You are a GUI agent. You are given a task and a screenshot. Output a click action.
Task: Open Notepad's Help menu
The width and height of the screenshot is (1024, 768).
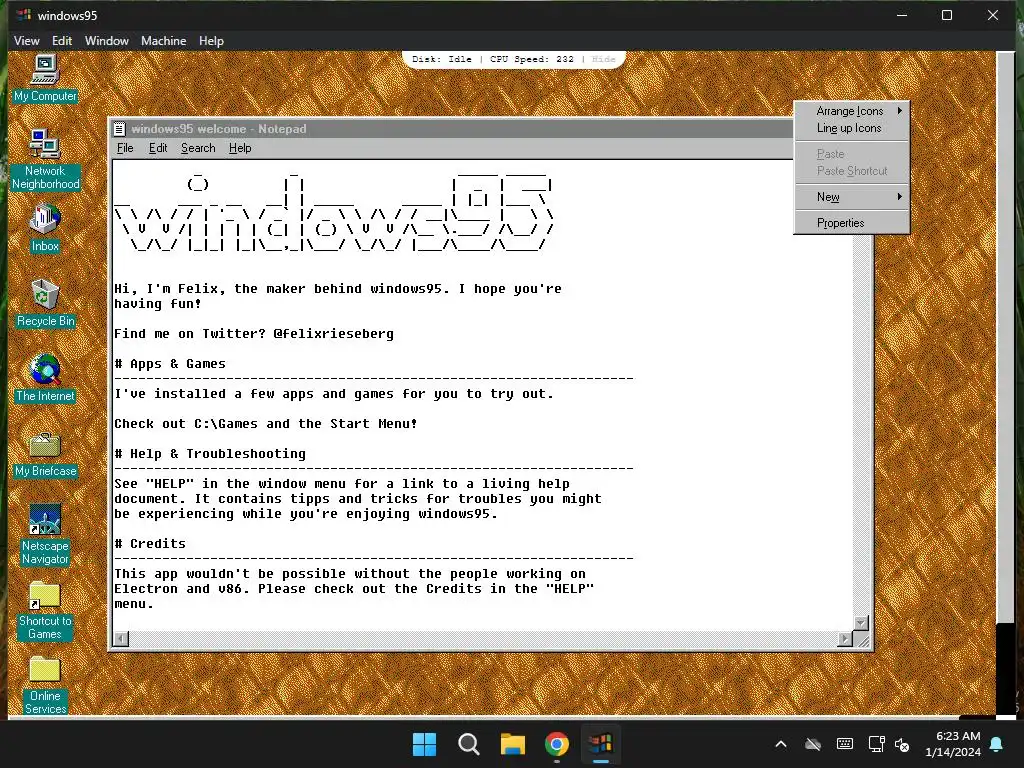tap(240, 148)
